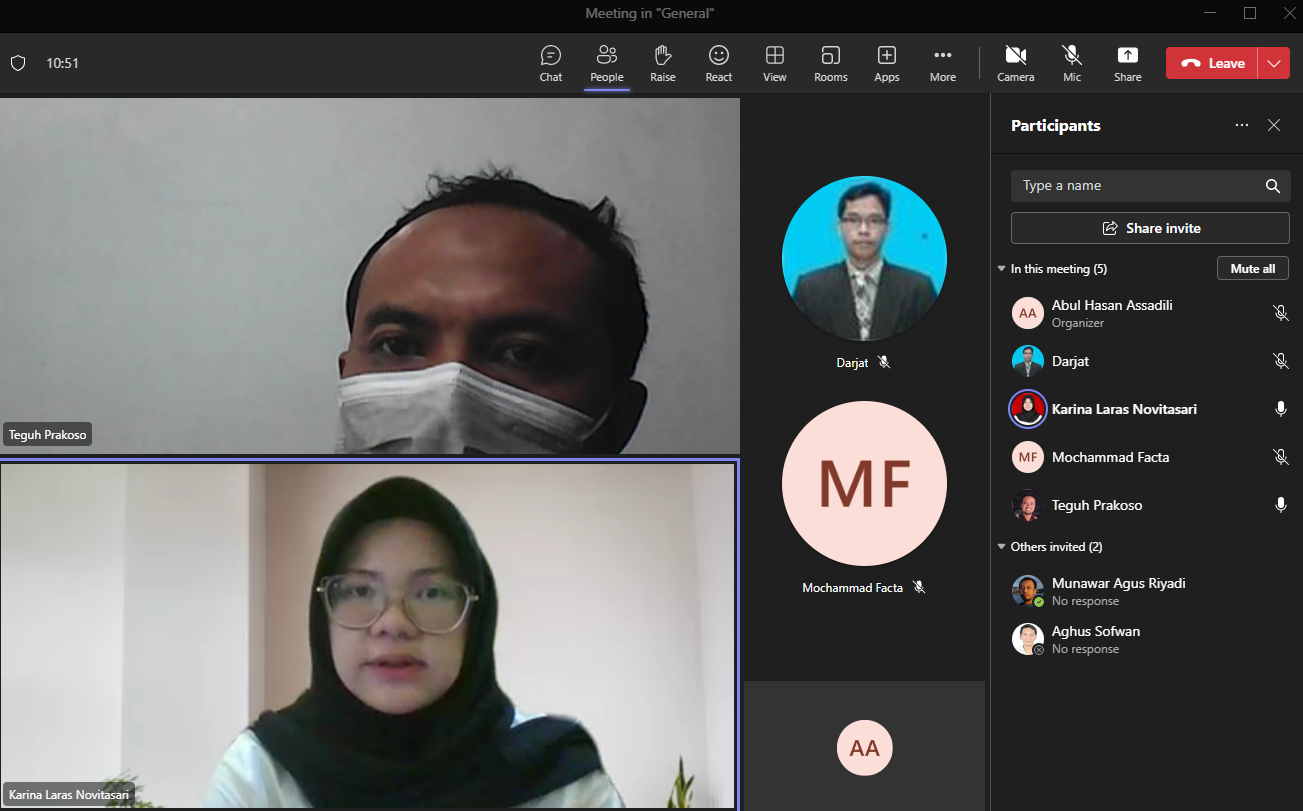Collapse the "In this meeting (5)" section
This screenshot has height=811, width=1303.
pos(1002,269)
